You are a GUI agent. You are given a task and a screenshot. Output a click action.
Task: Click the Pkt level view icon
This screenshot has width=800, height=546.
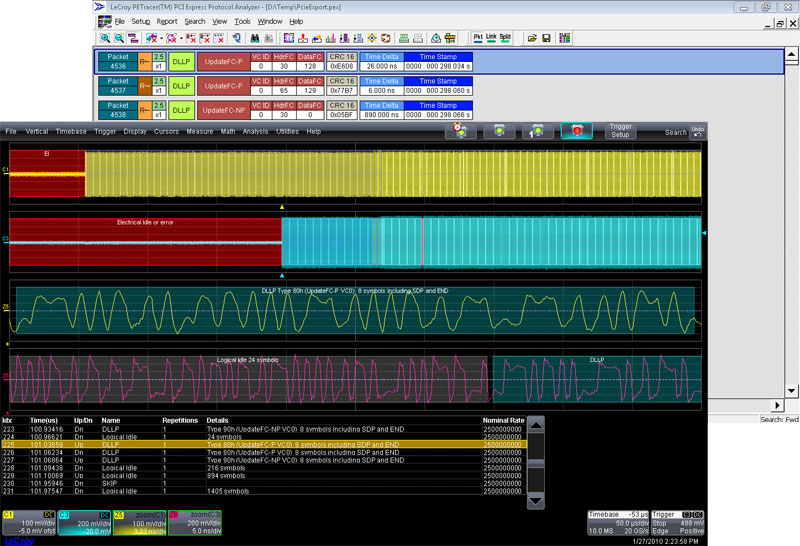[478, 38]
